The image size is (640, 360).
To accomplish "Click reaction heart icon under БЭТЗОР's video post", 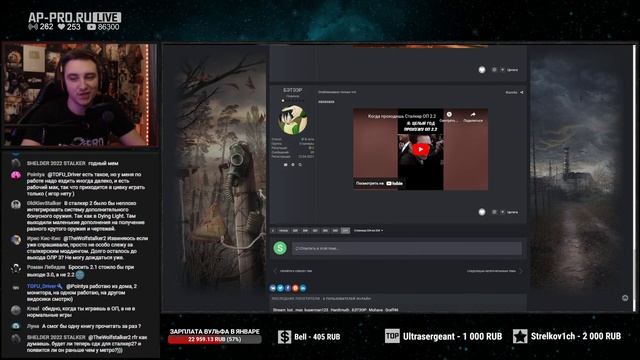I will tap(482, 212).
